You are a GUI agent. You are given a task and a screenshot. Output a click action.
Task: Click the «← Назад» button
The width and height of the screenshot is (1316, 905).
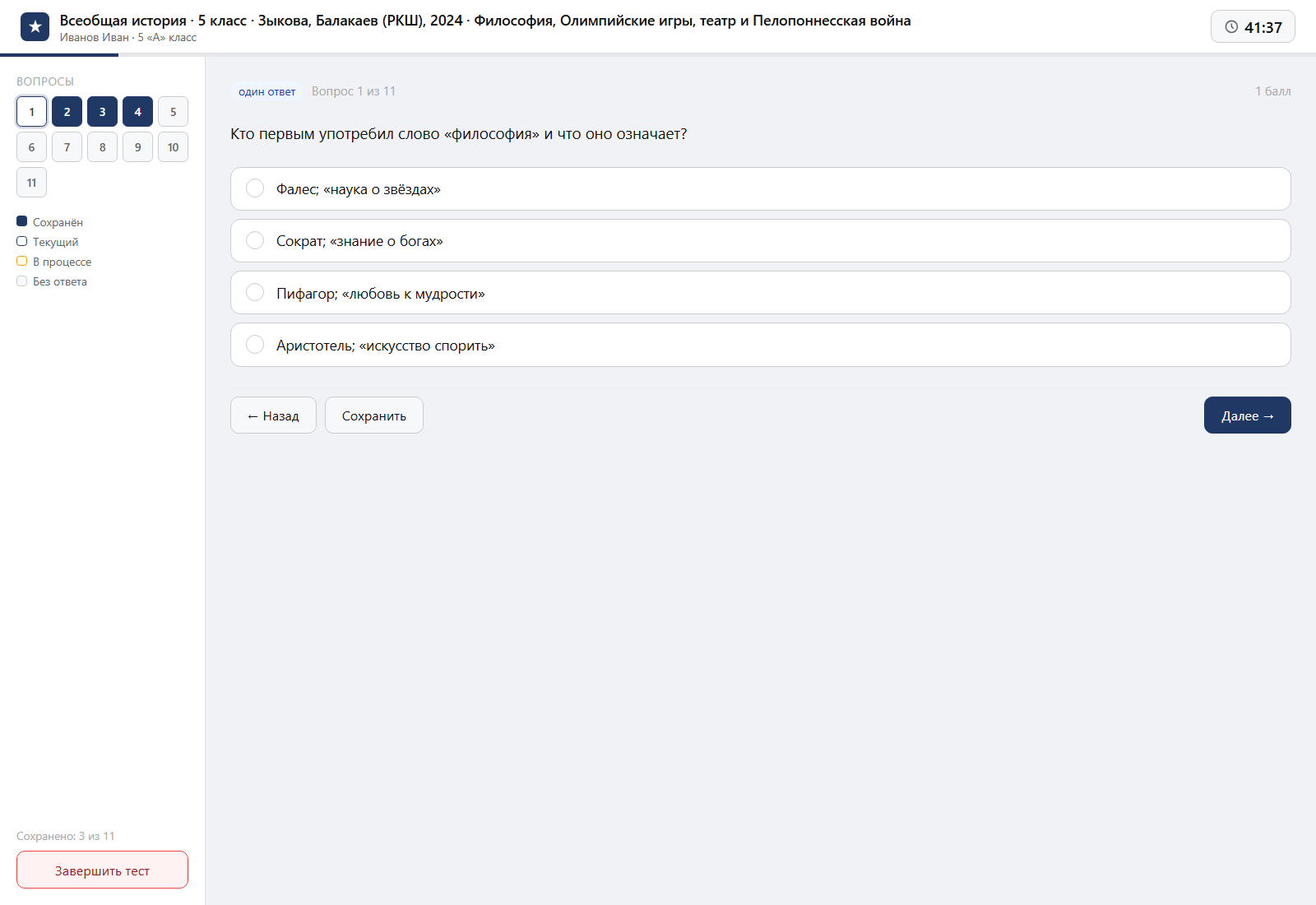click(x=273, y=415)
